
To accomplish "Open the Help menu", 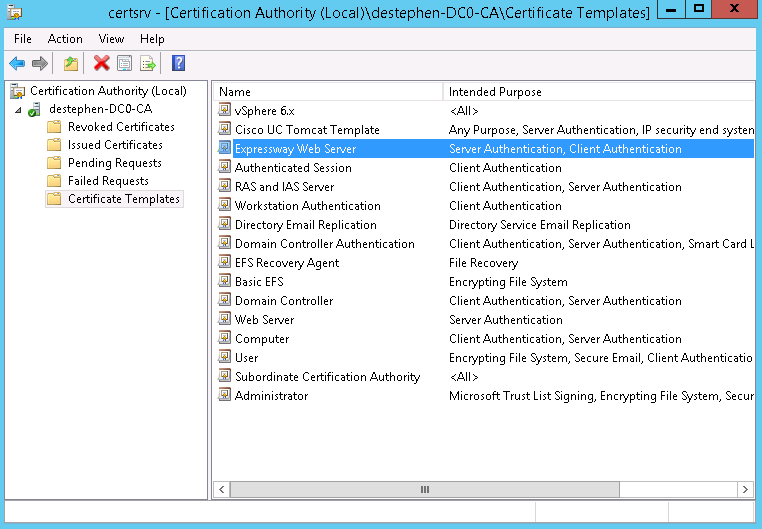I will click(152, 39).
